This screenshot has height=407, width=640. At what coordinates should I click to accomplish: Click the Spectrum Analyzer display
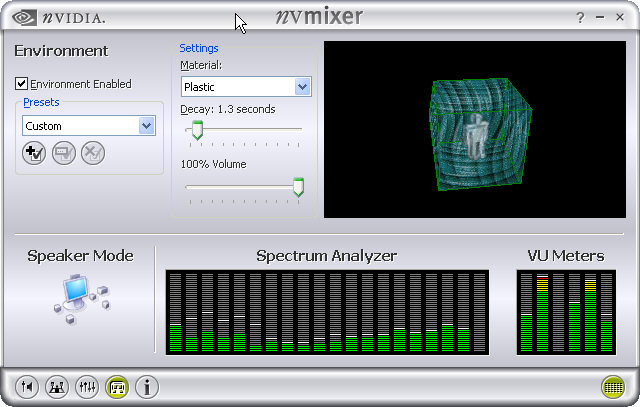(x=327, y=312)
